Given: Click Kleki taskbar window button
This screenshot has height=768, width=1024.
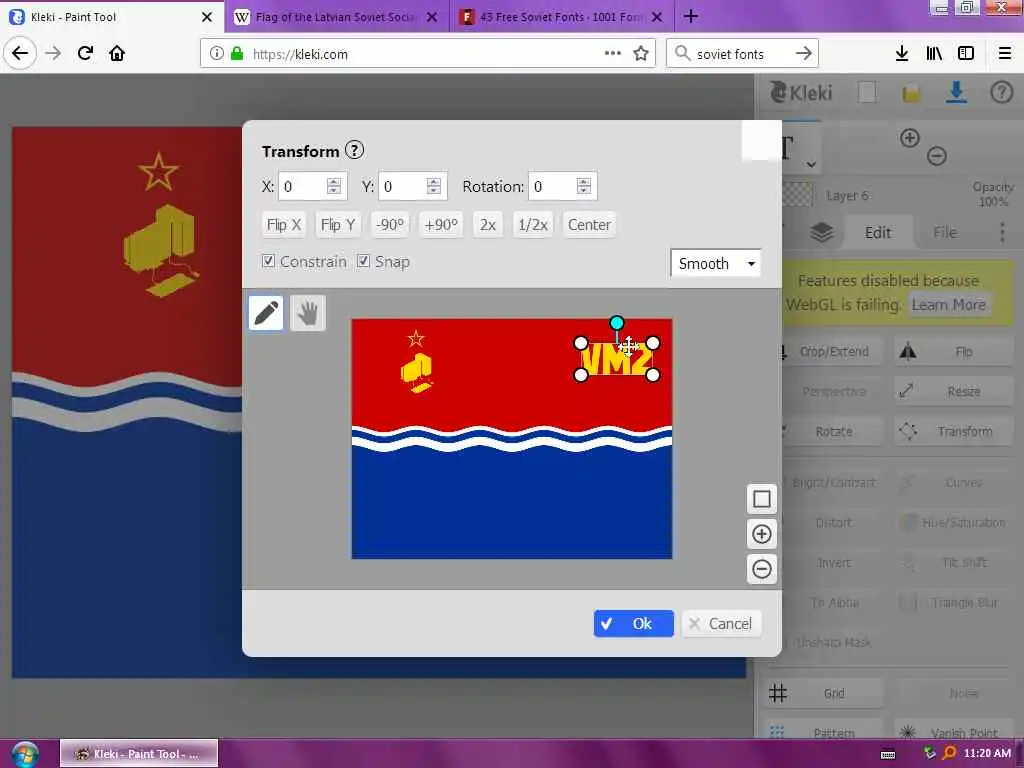Looking at the screenshot, I should (139, 754).
